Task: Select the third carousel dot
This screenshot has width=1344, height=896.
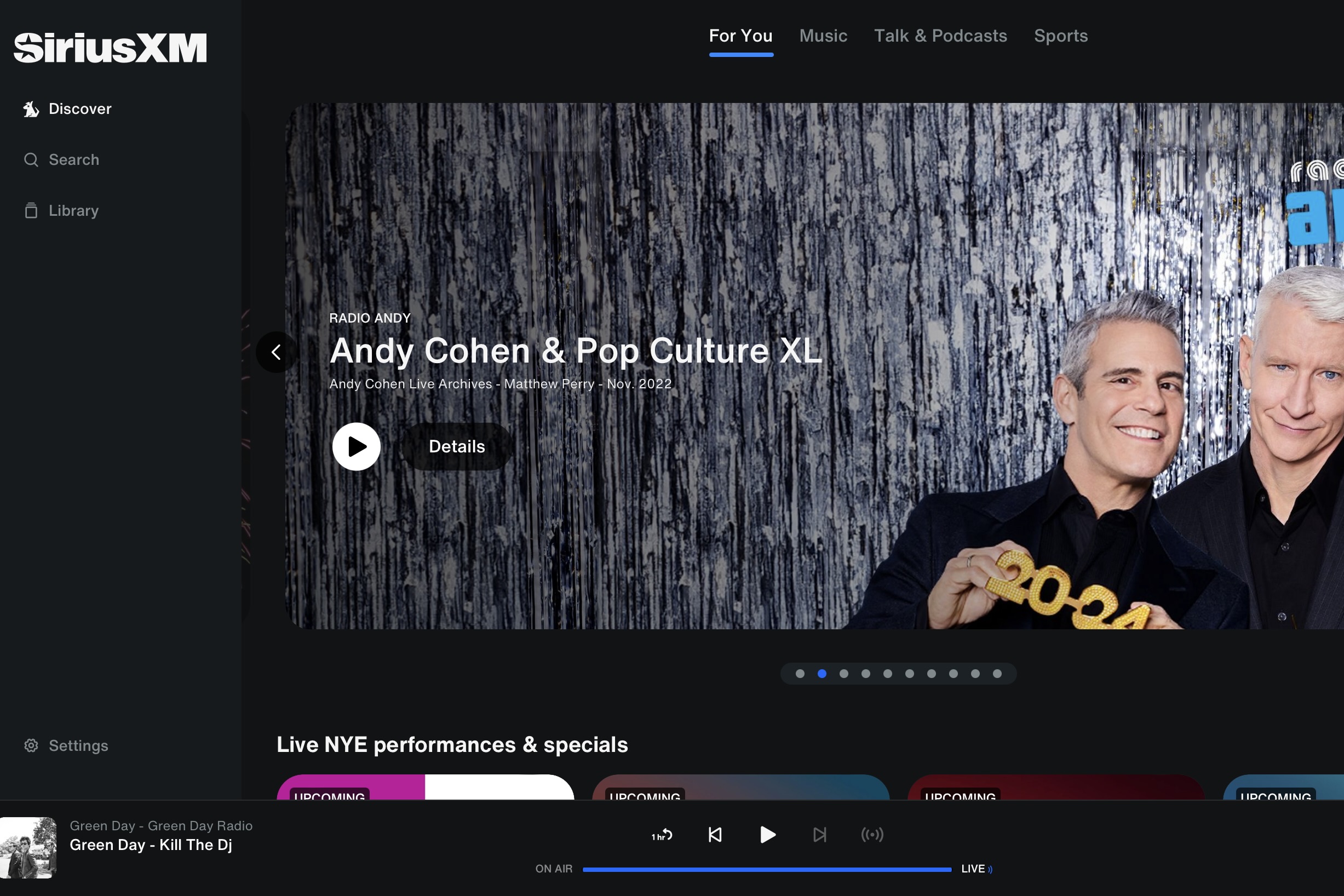Action: (x=844, y=674)
